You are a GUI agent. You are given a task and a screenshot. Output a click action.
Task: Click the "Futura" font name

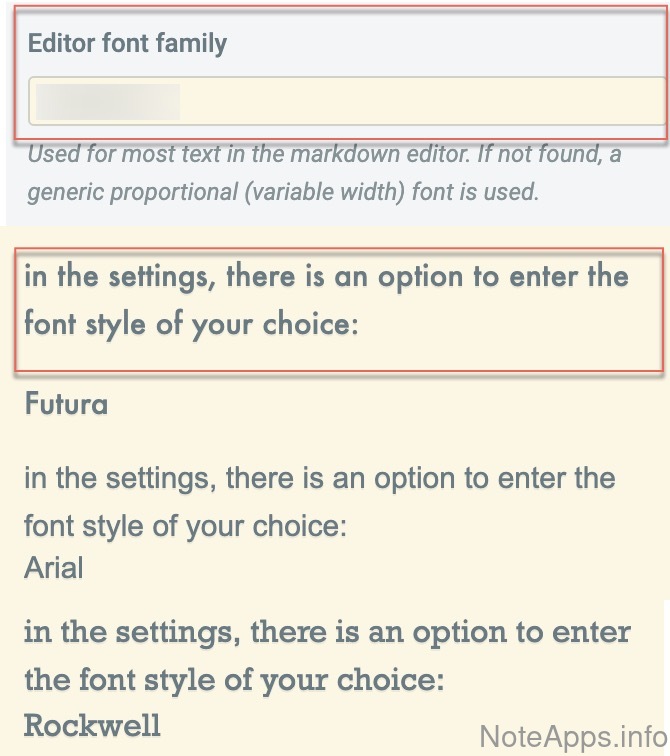(66, 404)
